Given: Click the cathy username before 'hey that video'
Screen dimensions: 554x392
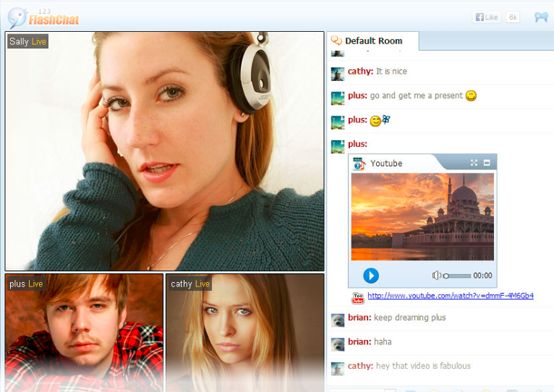Looking at the screenshot, I should [x=360, y=366].
